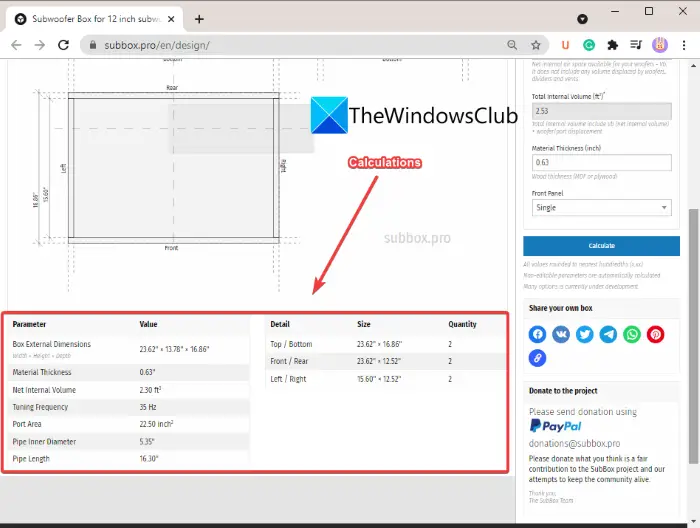
Task: Click the Donate to the project heading
Action: [x=563, y=391]
